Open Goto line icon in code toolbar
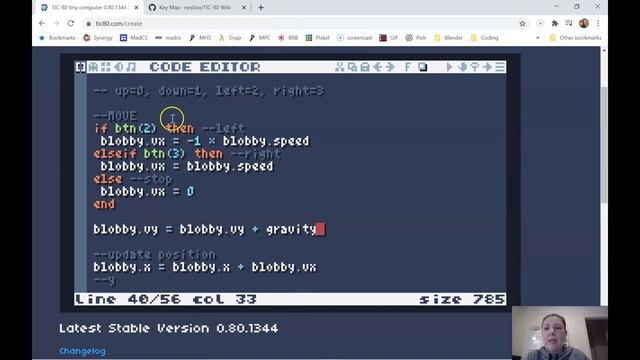Image resolution: width=640 pixels, height=360 pixels. point(487,67)
